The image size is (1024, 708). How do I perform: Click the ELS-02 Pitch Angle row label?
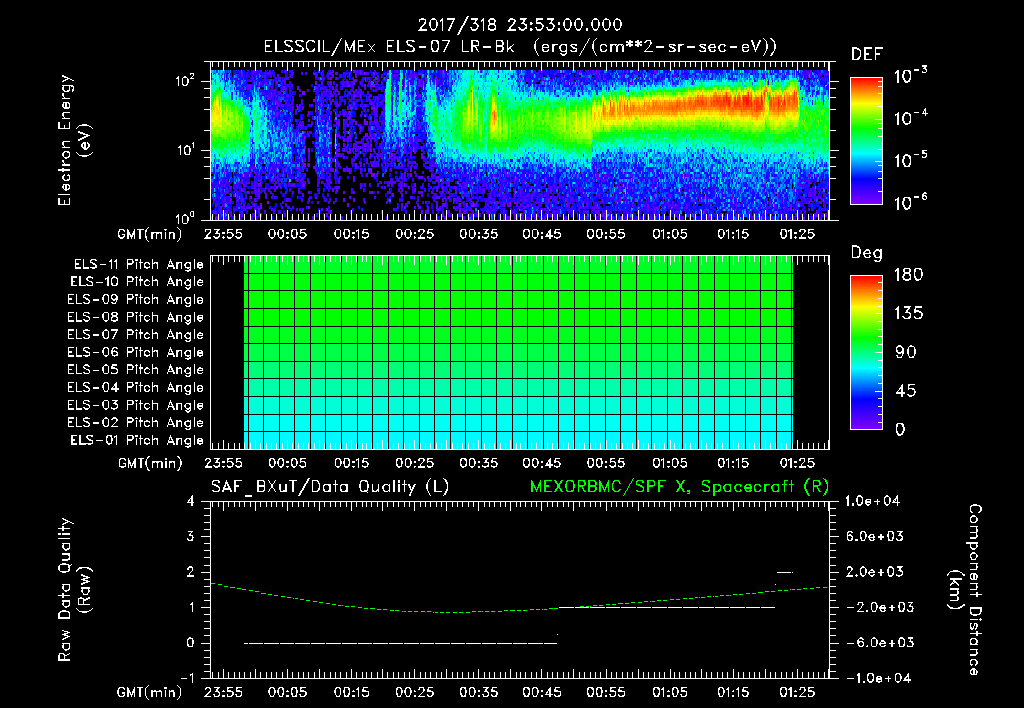136,423
